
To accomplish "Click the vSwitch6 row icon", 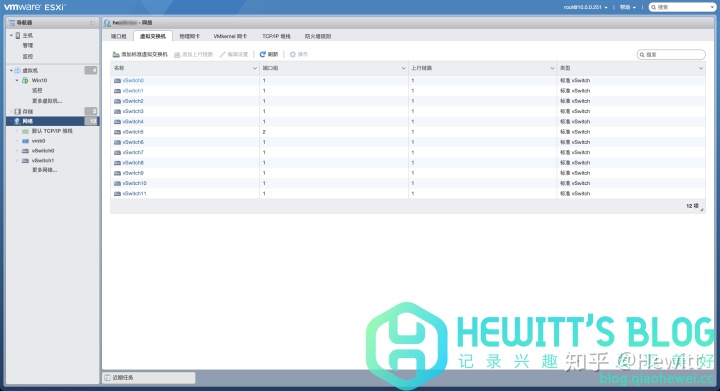I will coord(118,142).
